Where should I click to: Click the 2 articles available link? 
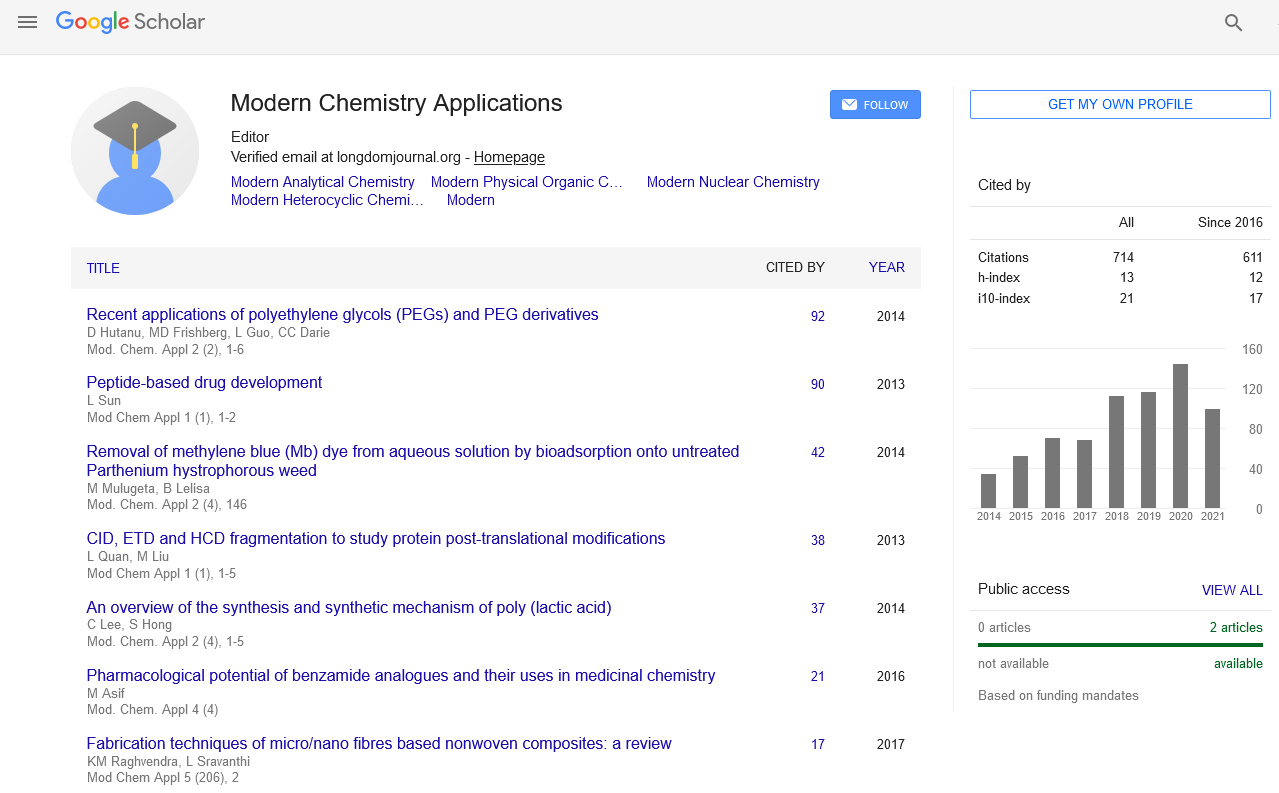(1235, 628)
